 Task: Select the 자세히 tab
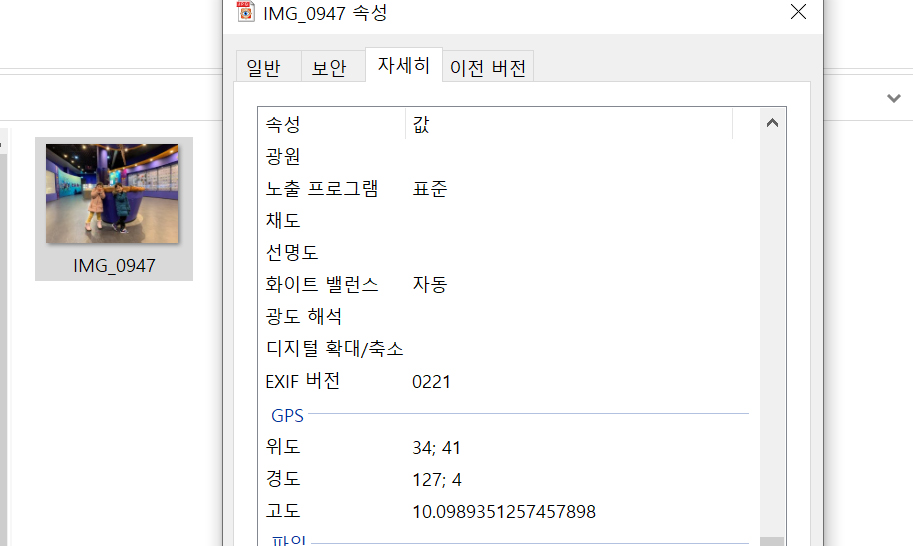[x=404, y=65]
